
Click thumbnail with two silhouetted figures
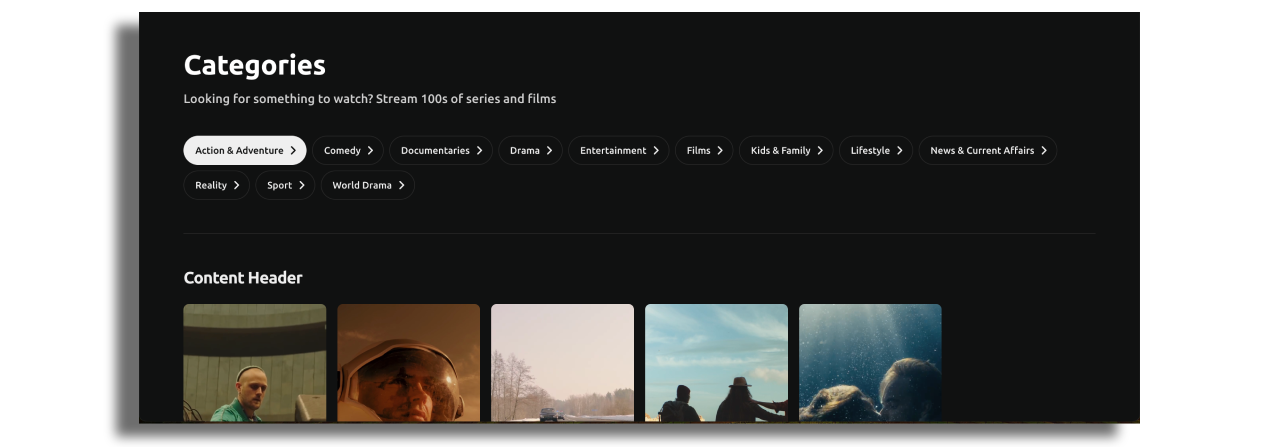pyautogui.click(x=716, y=363)
